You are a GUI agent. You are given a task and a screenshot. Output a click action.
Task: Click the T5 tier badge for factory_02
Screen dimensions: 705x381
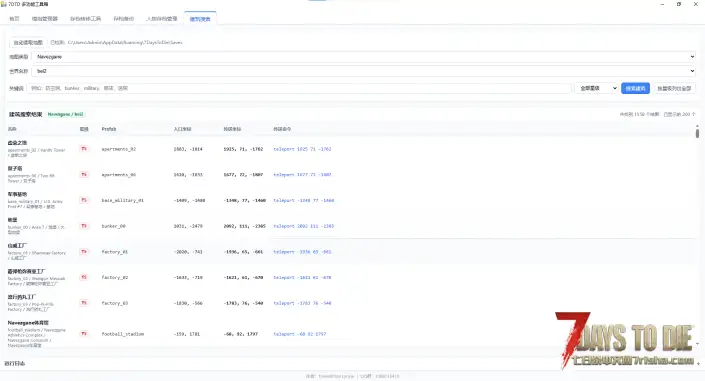pyautogui.click(x=84, y=277)
